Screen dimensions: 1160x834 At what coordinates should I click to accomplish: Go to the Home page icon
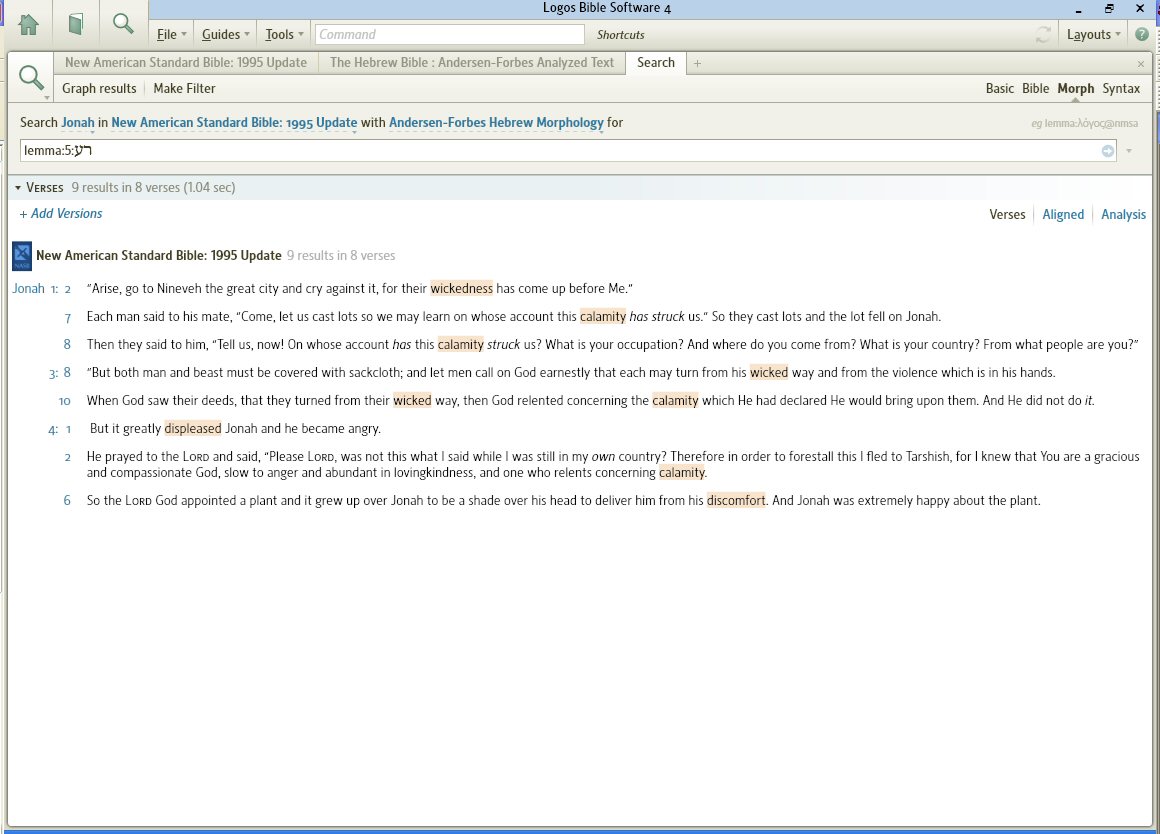point(28,24)
